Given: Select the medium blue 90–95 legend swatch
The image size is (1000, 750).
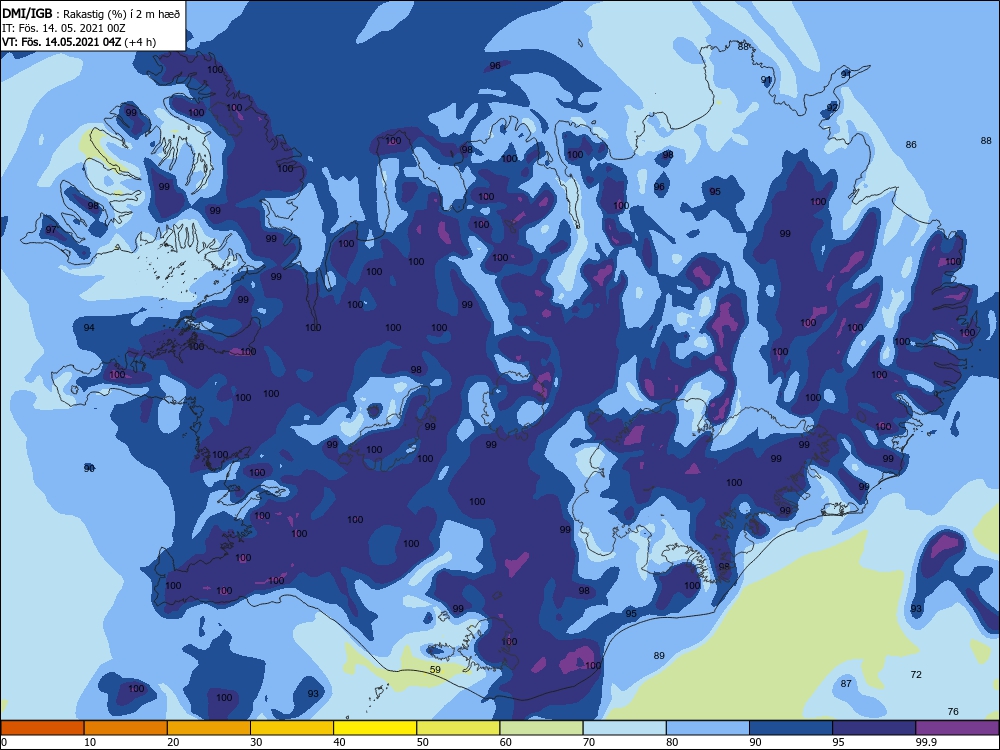Looking at the screenshot, I should click(x=791, y=728).
